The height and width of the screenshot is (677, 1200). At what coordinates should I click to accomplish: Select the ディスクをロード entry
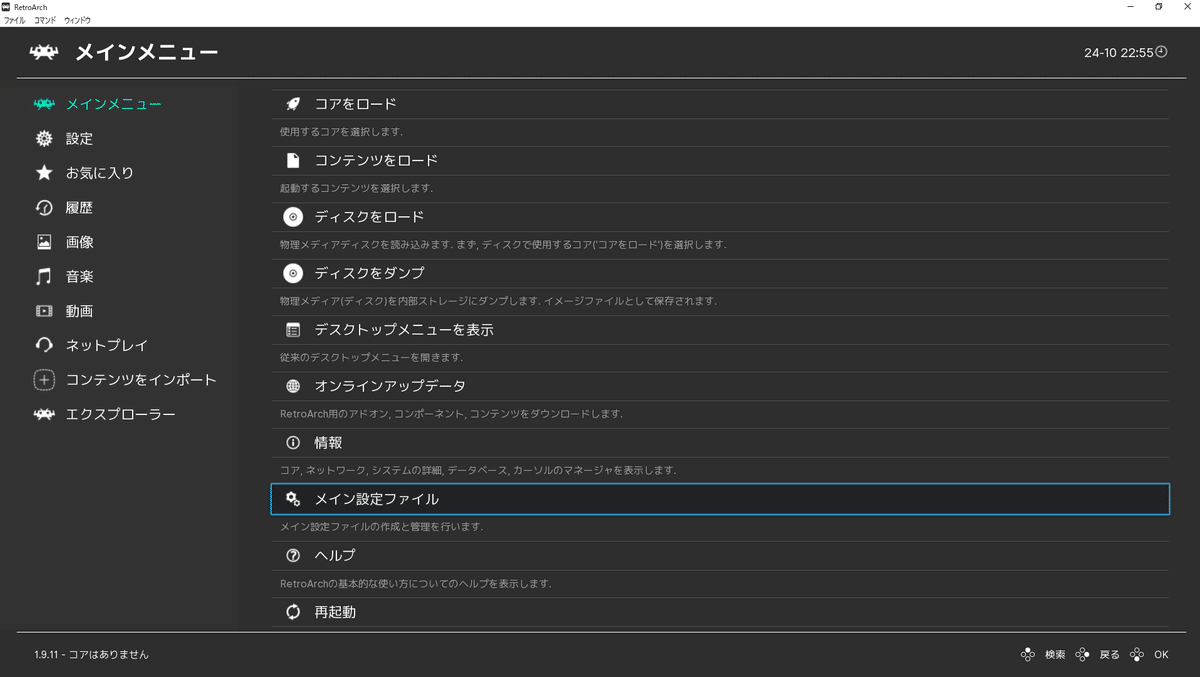coord(720,217)
